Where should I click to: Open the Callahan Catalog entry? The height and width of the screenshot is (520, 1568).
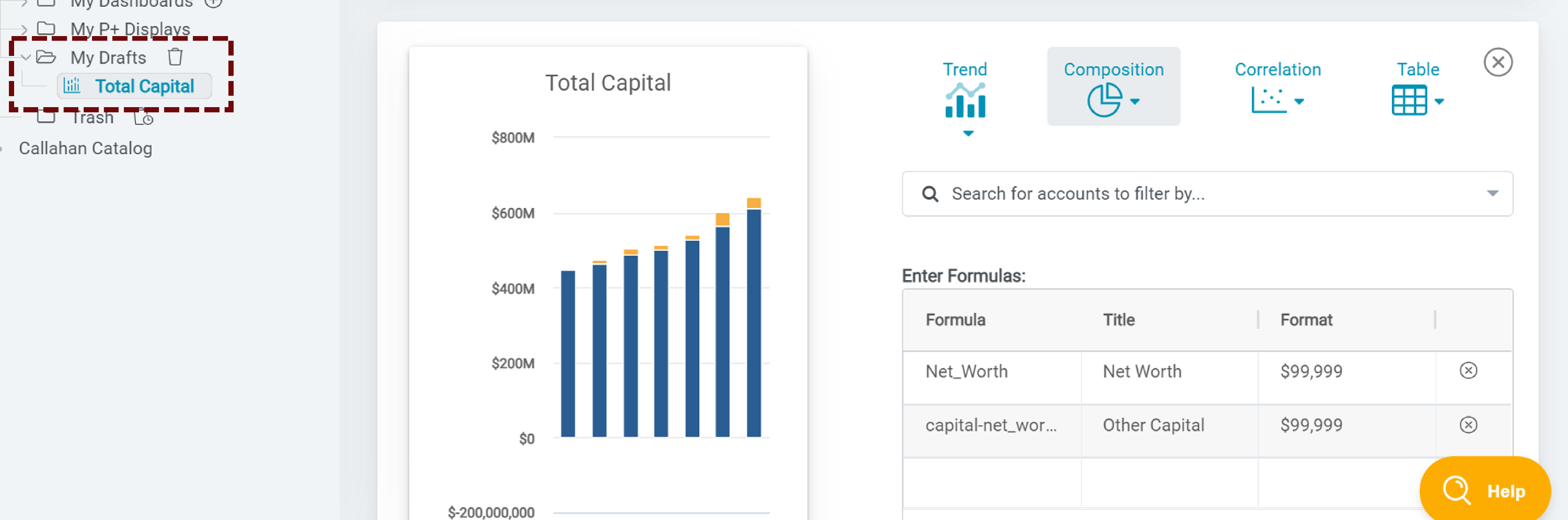click(85, 147)
